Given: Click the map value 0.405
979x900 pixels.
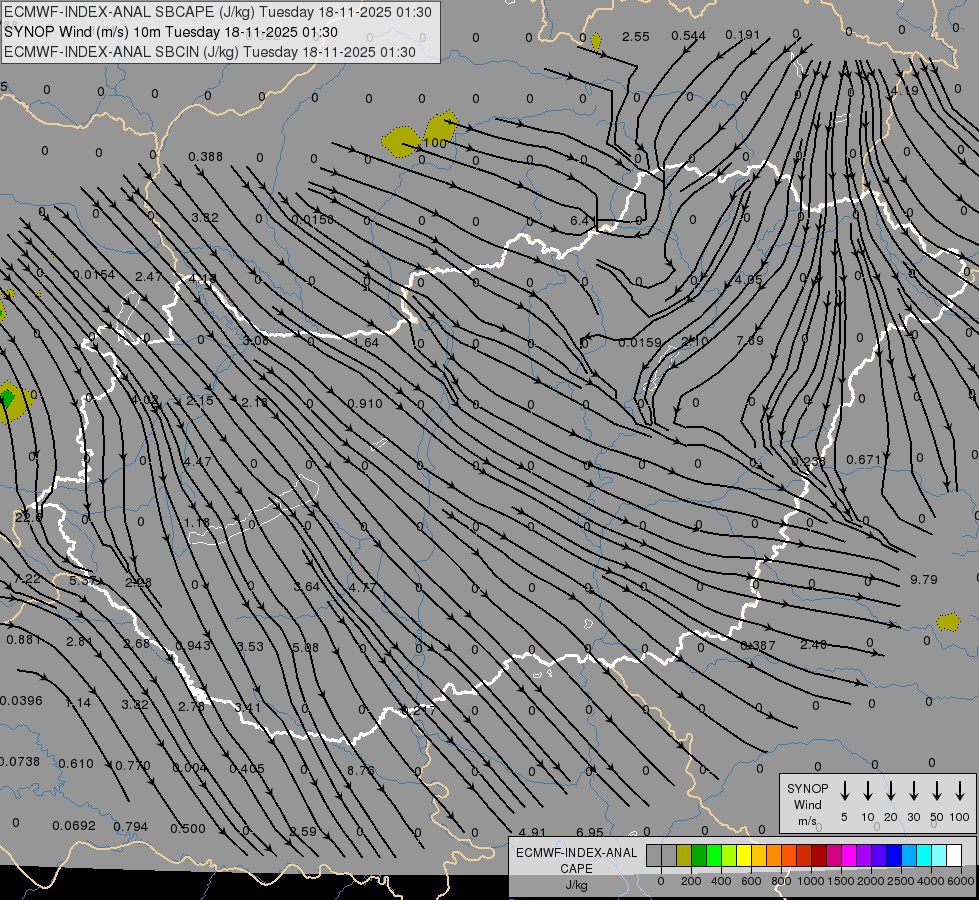Looking at the screenshot, I should 247,768.
